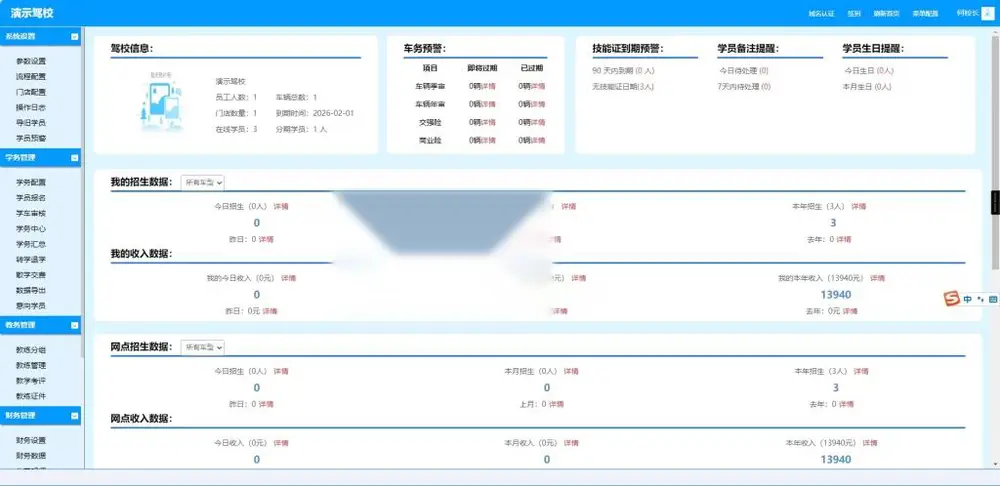The image size is (1000, 486).
Task: Click the 13940 value under 我的本年收入
Action: pos(835,295)
